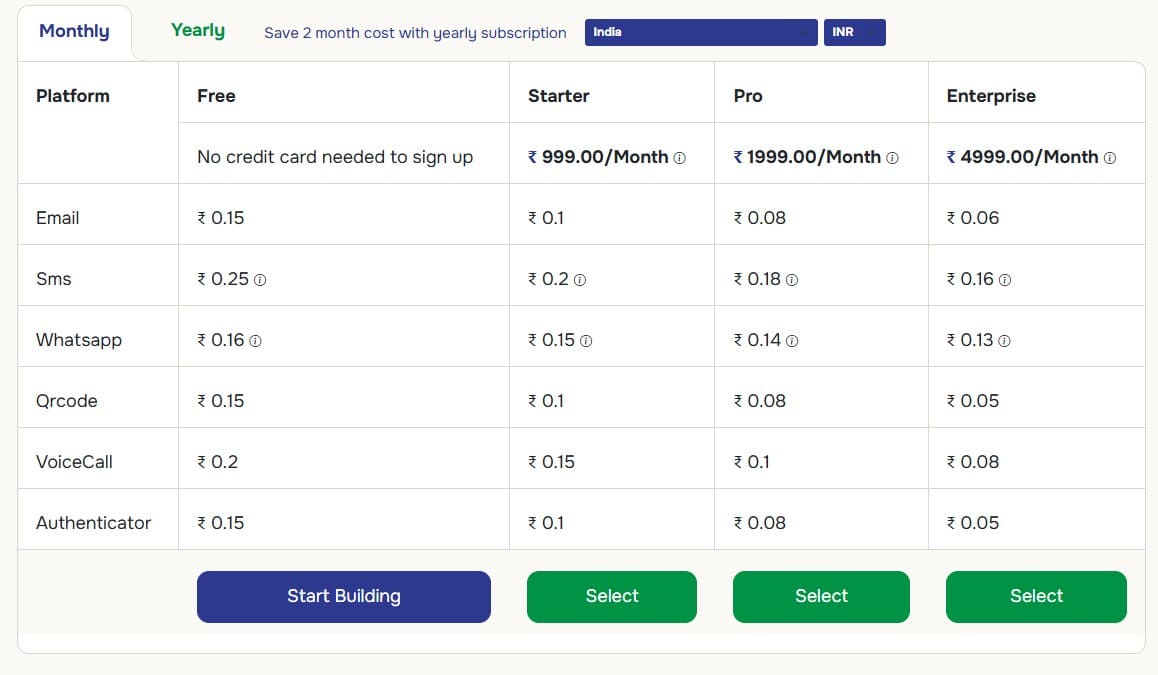Switch to the Monthly pricing tab
1158x675 pixels.
[74, 31]
